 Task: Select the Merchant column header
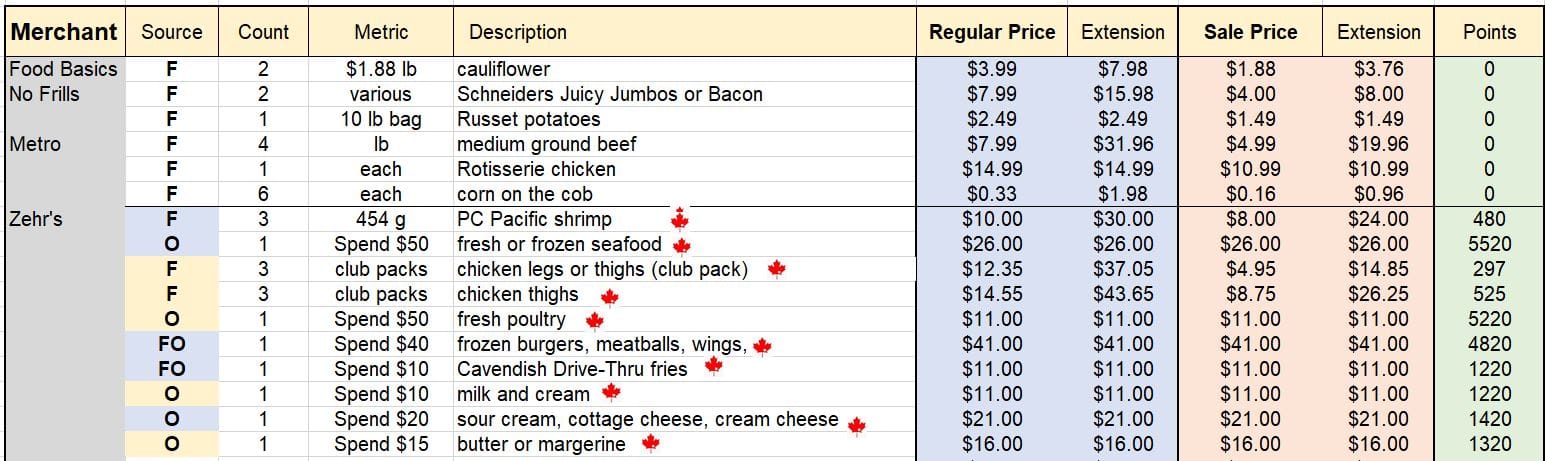64,32
